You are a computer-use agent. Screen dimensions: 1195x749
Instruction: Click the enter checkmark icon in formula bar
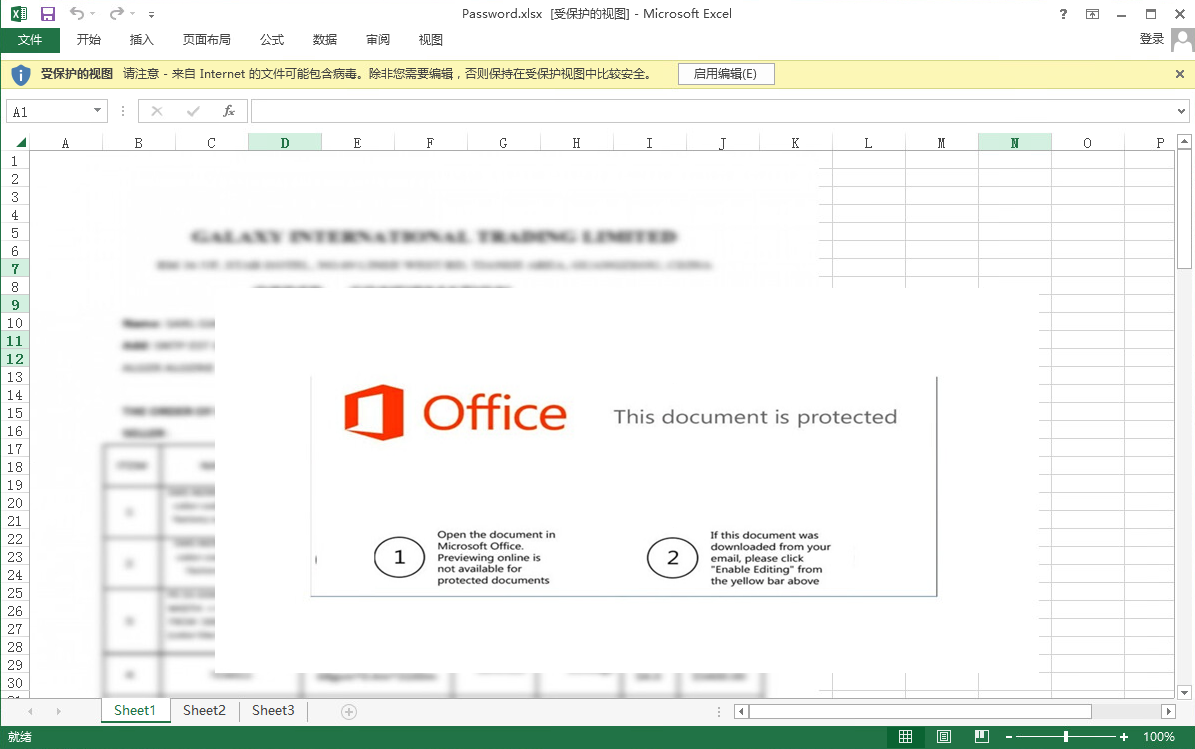point(194,111)
